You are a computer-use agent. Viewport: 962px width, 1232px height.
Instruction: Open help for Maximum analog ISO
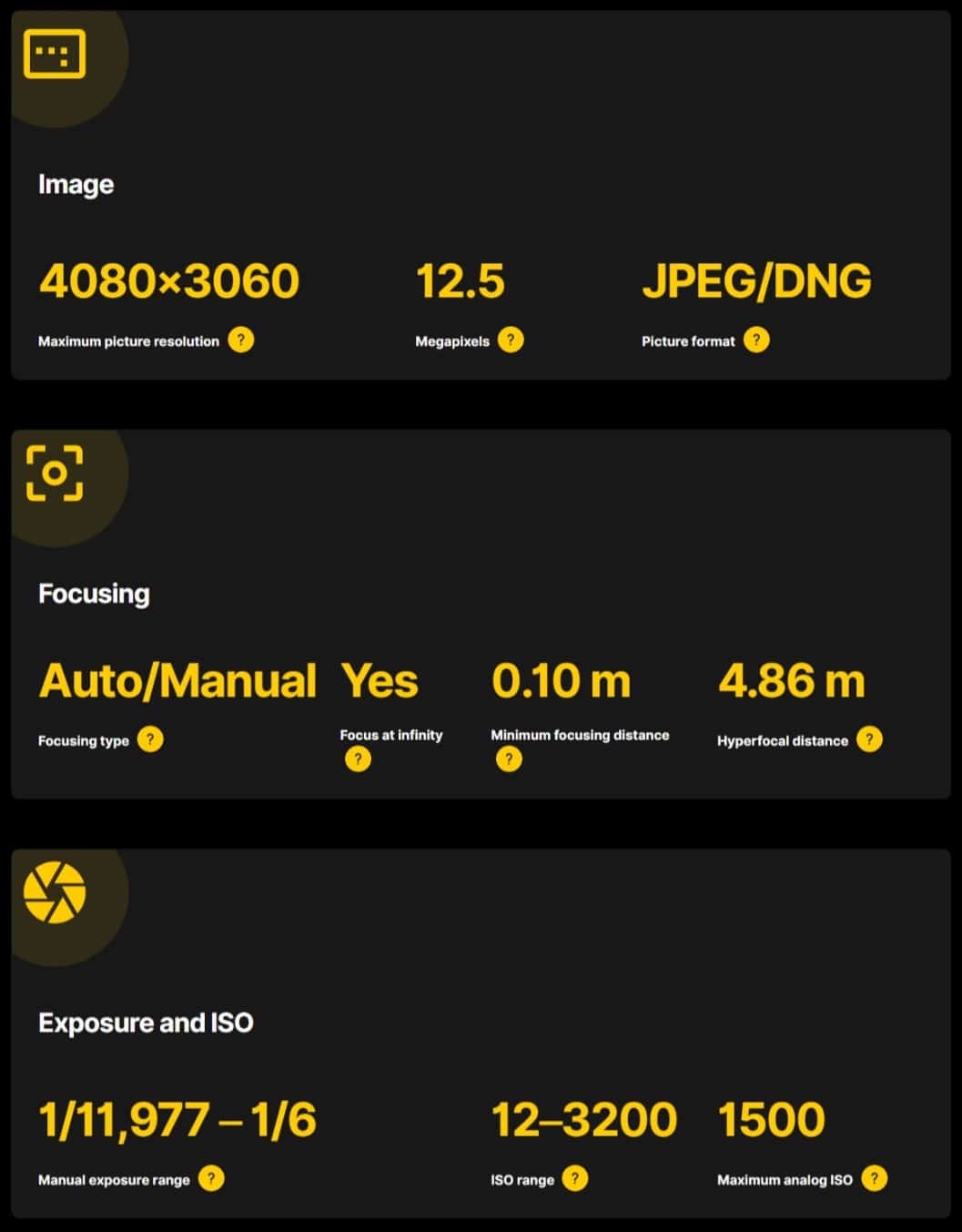874,1178
